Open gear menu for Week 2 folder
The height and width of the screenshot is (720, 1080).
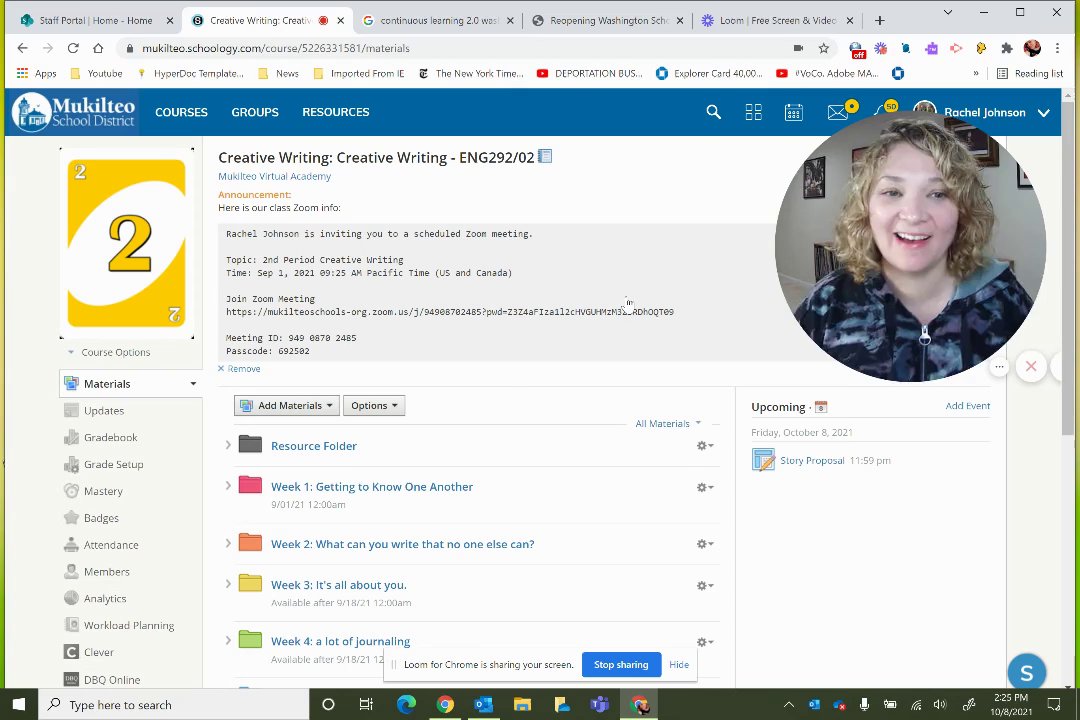coord(705,544)
